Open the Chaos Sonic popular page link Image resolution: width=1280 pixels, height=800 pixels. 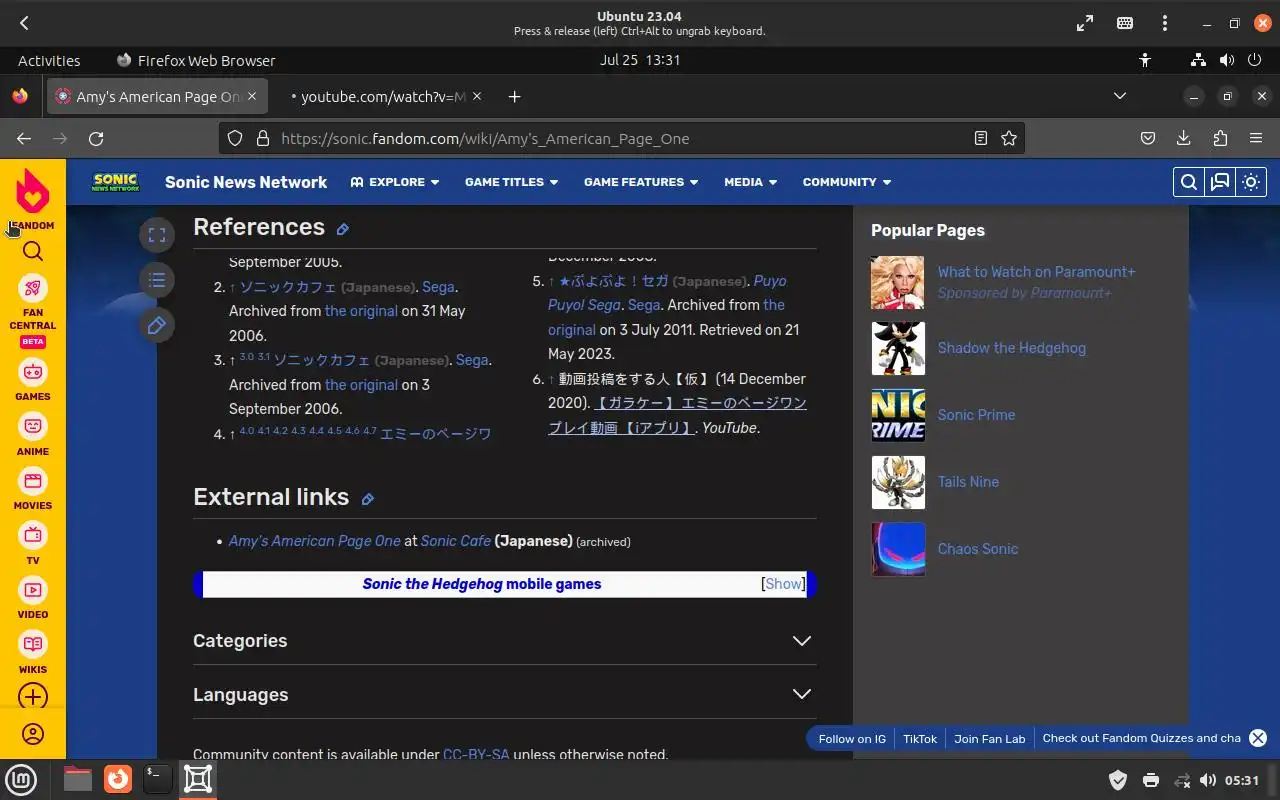tap(977, 549)
